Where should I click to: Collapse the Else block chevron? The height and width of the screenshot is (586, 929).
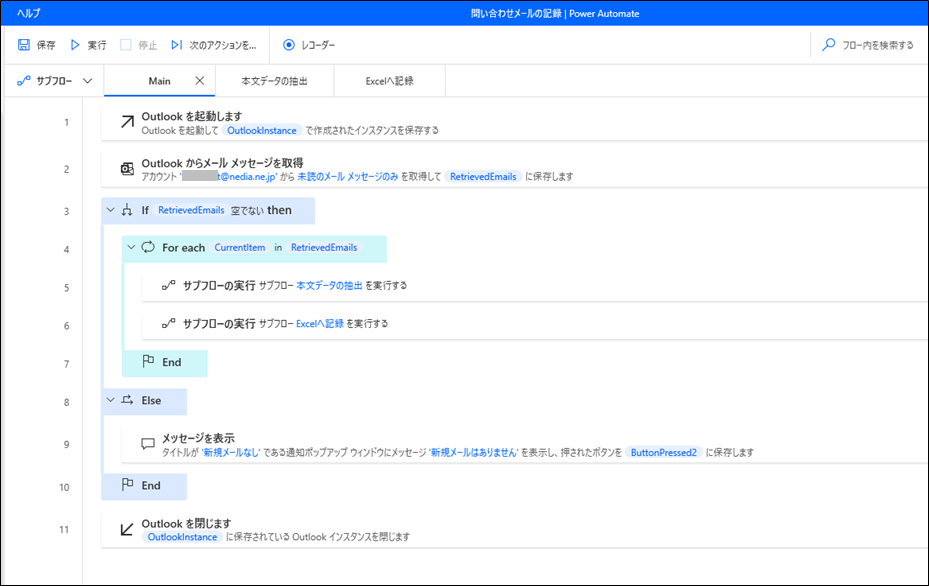click(x=111, y=400)
